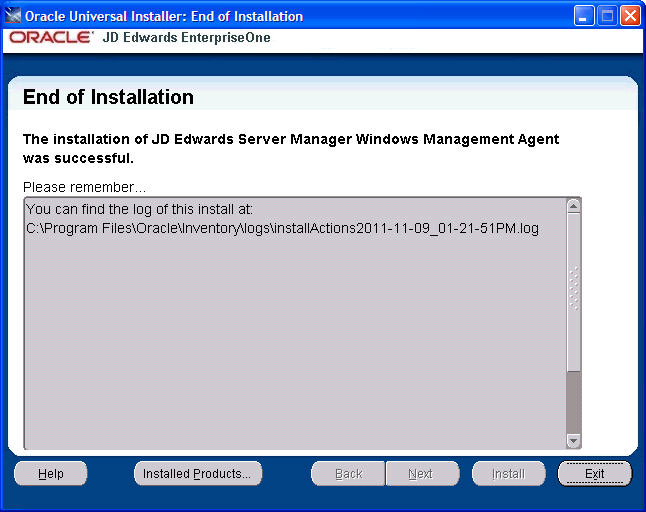Click the installActions log file path line
Viewport: 646px width, 512px height.
pos(282,228)
